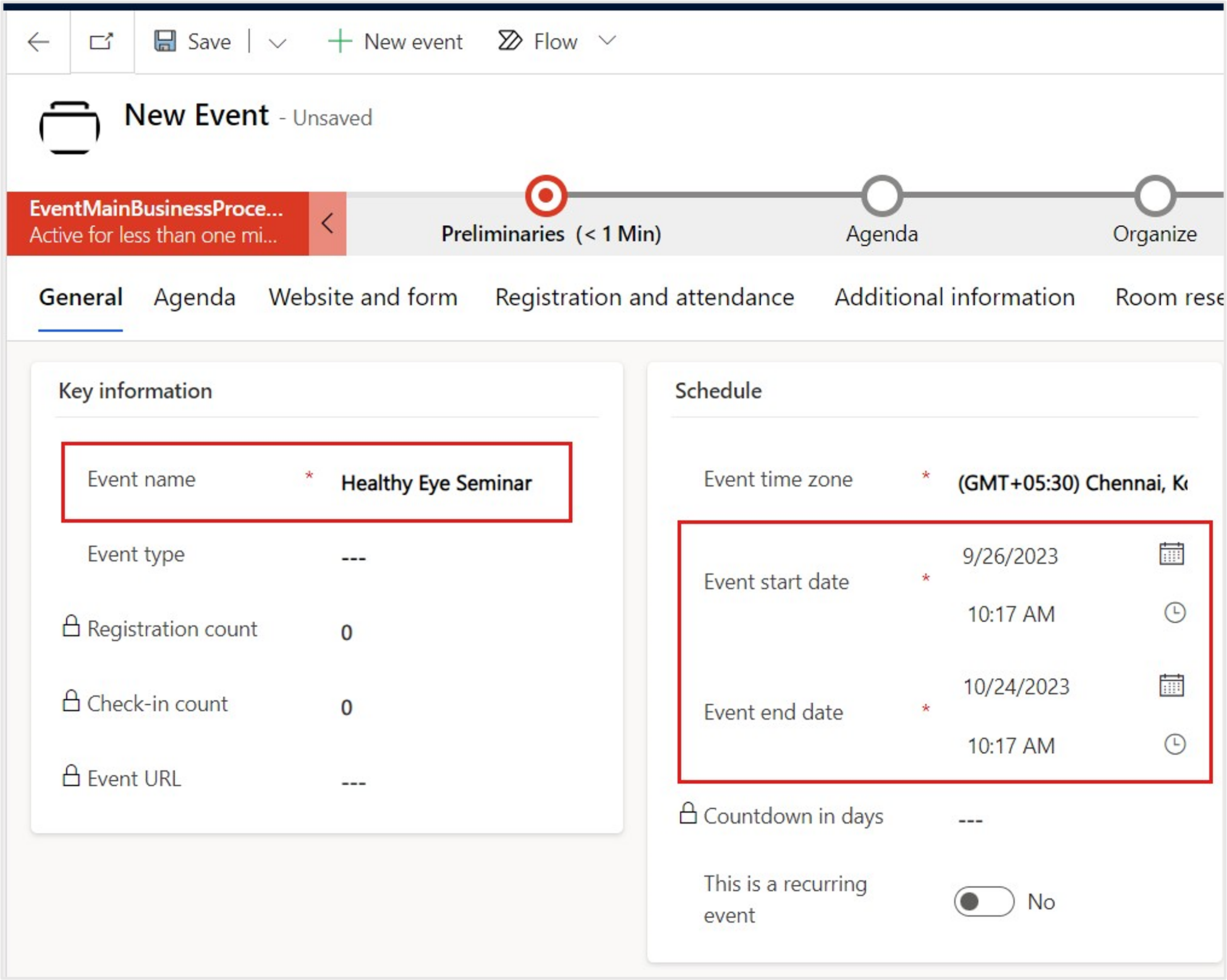Click Event URL lock icon
1227x980 pixels.
tap(71, 776)
